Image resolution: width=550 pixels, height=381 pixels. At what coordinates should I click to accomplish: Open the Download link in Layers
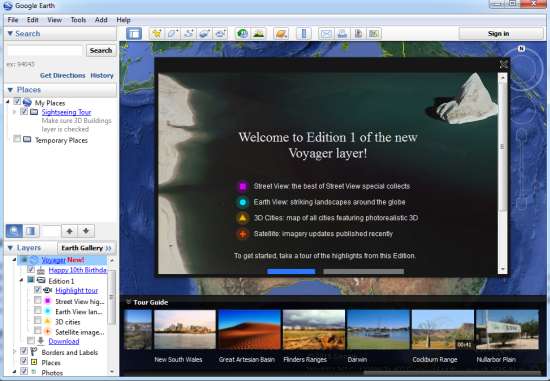[64, 341]
